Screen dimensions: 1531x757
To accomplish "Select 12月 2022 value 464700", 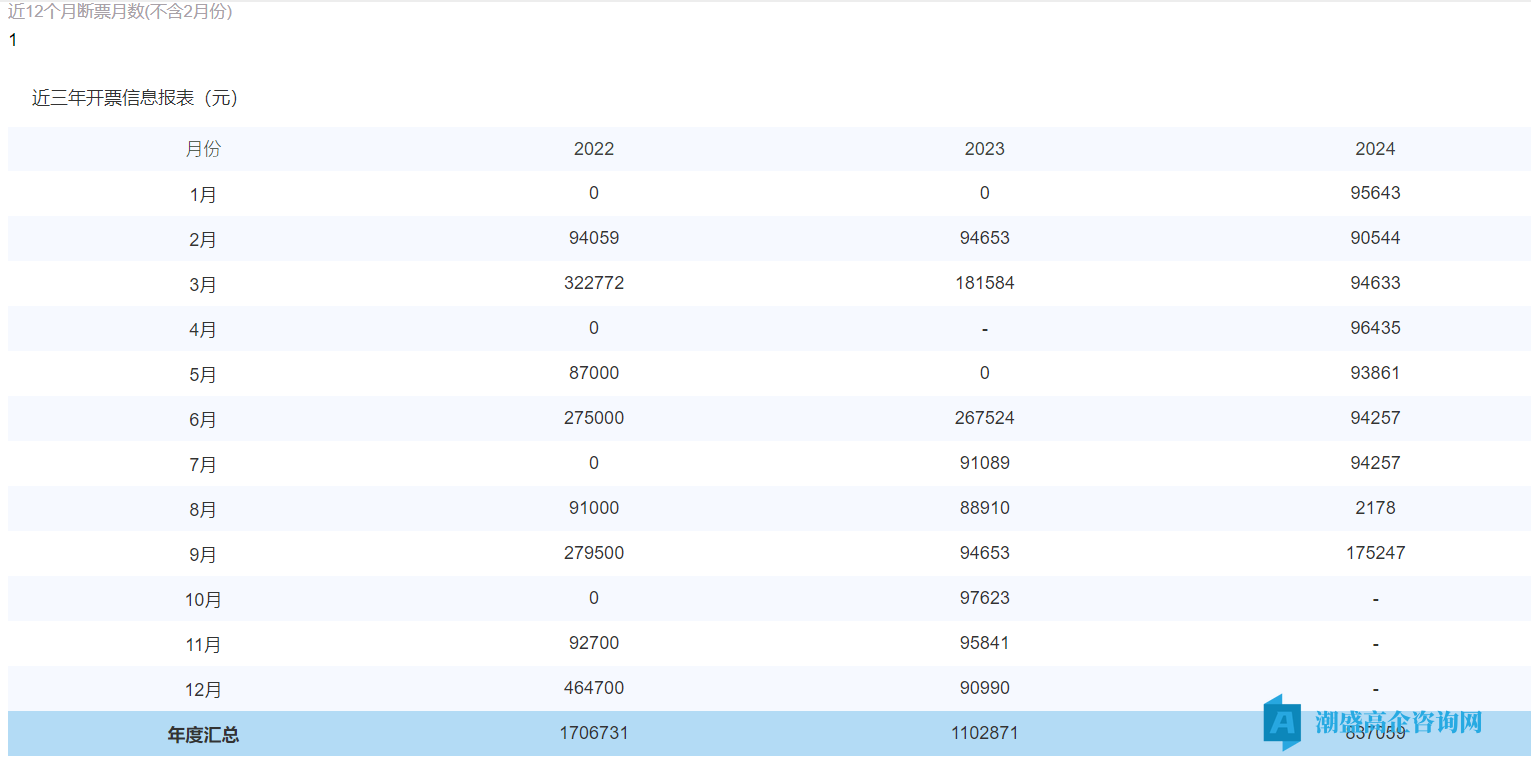I will pyautogui.click(x=594, y=688).
